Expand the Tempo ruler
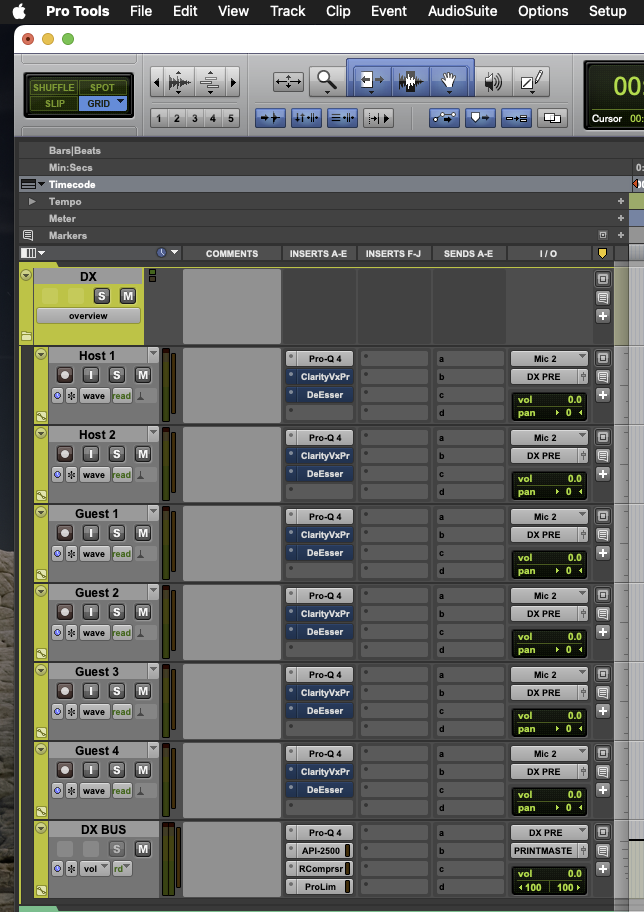 [32, 201]
